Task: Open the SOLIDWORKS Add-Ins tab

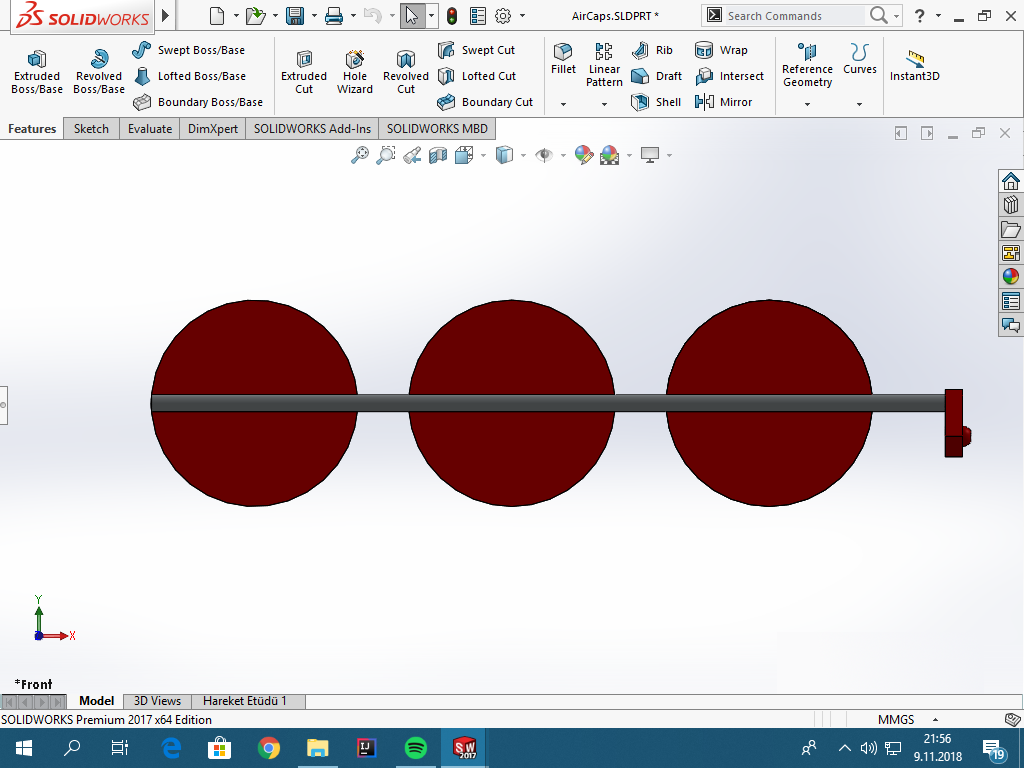Action: pos(312,129)
